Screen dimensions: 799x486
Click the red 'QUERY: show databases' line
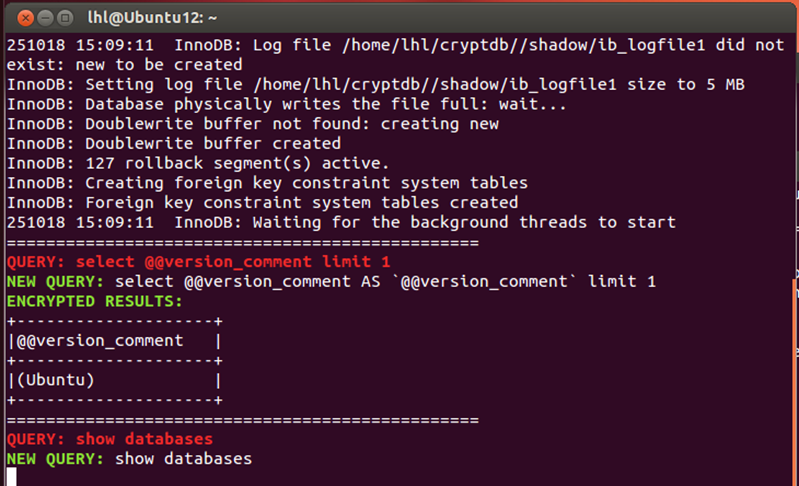point(110,439)
